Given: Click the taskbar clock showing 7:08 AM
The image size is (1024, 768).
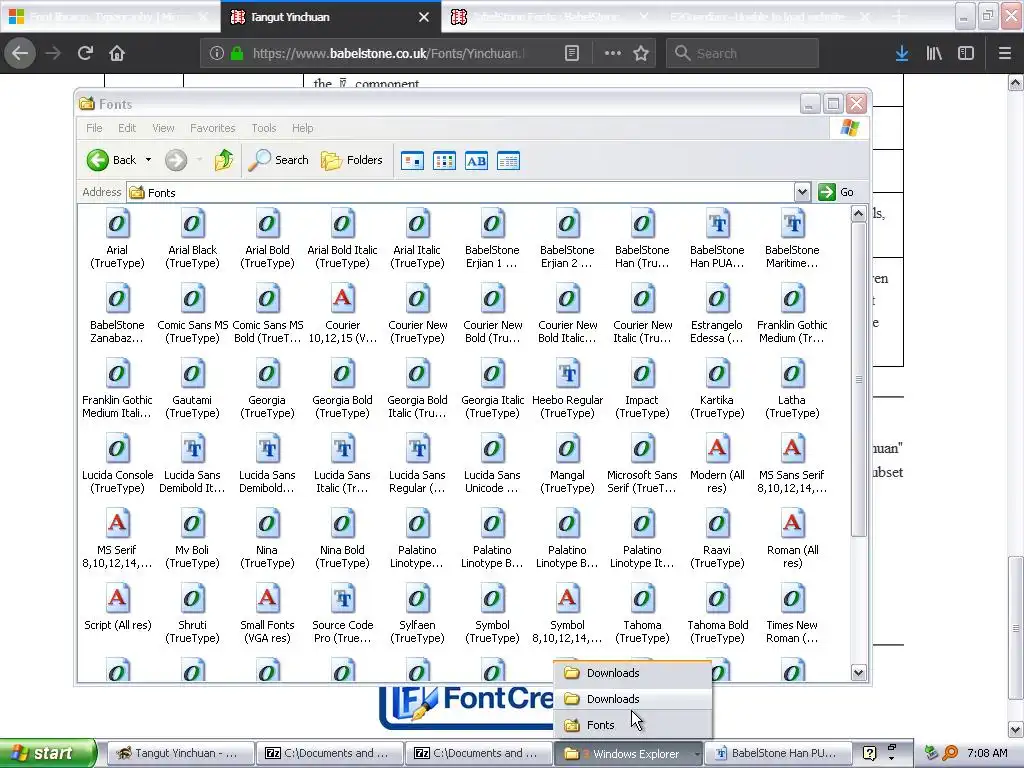Looking at the screenshot, I should (x=987, y=753).
